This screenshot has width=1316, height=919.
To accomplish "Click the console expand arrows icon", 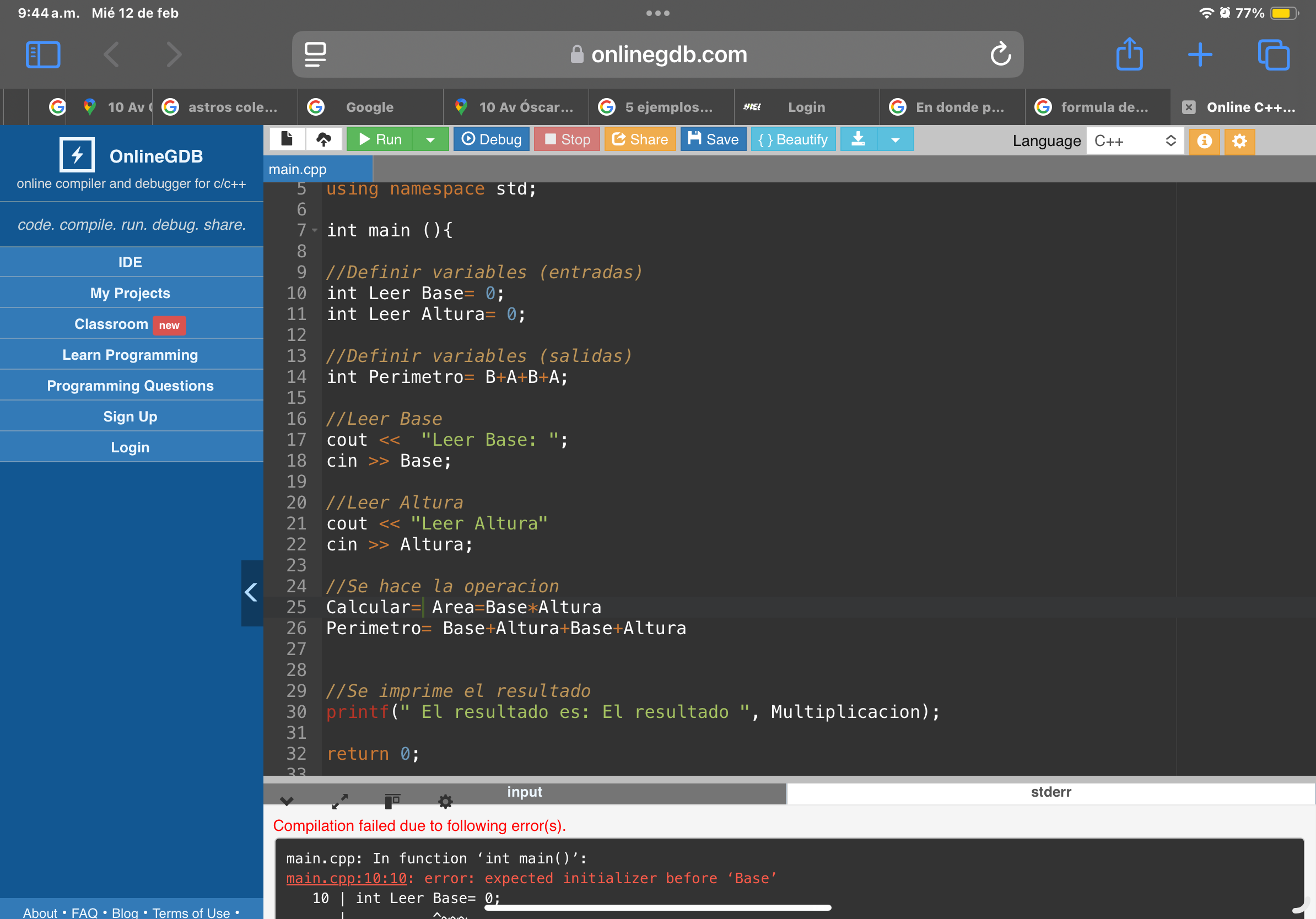I will point(340,801).
